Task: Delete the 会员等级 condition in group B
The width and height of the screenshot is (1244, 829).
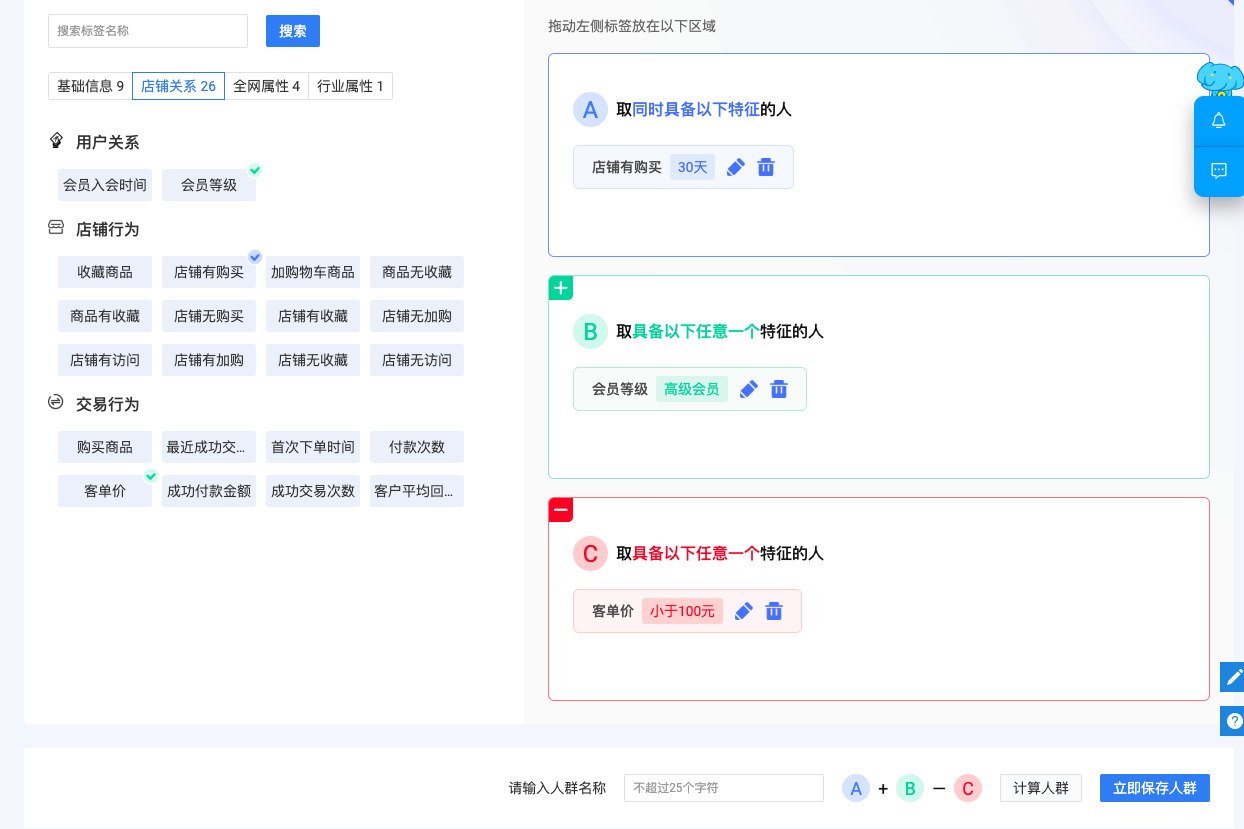Action: 779,389
